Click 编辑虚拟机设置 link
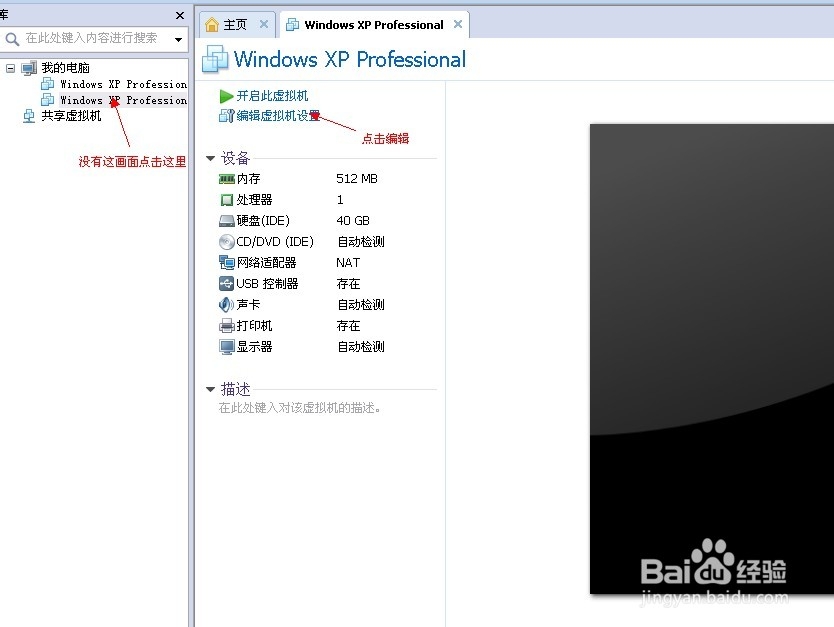834x627 pixels. coord(278,115)
